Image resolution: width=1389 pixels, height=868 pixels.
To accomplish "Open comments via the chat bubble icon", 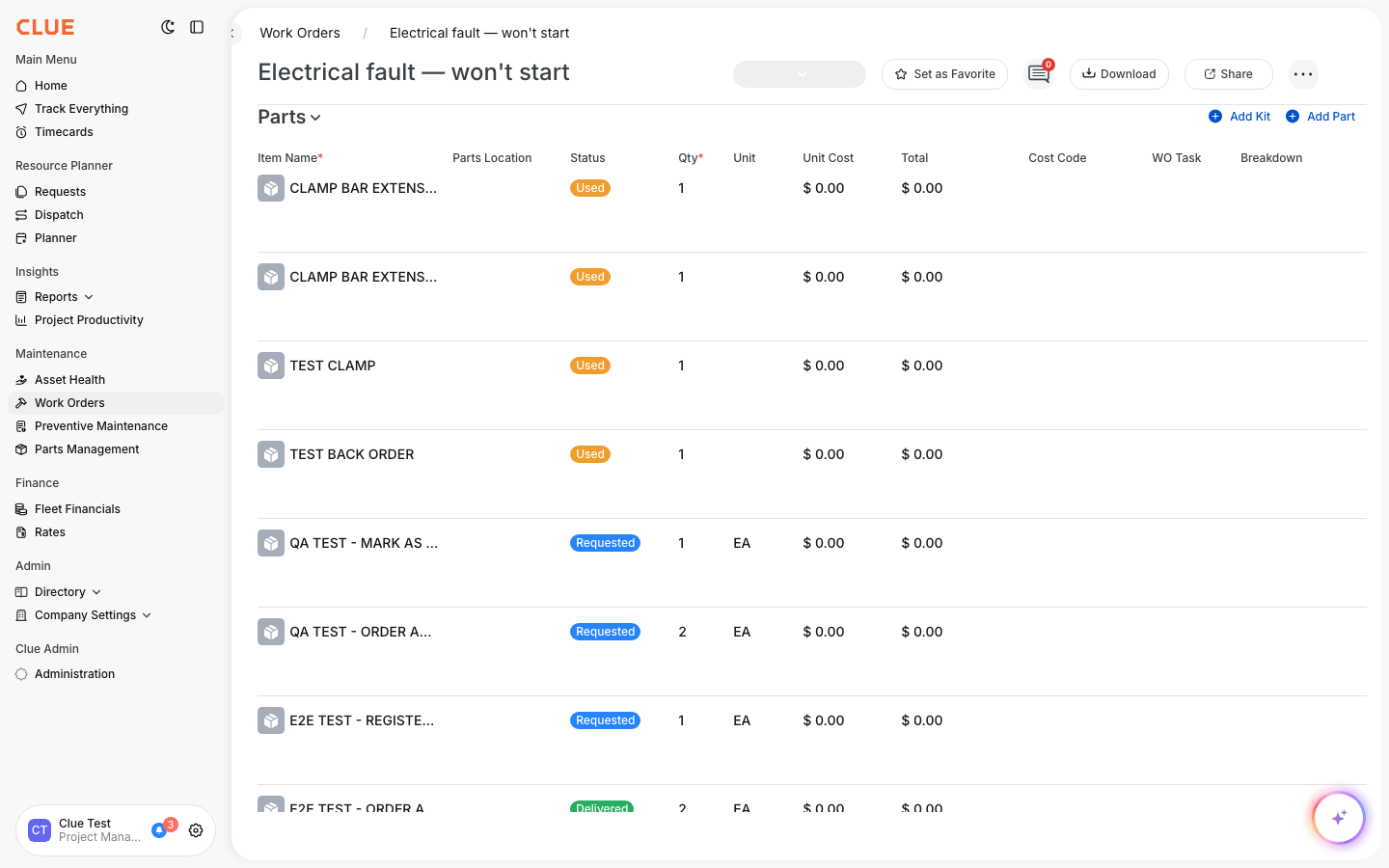I will pos(1037,73).
